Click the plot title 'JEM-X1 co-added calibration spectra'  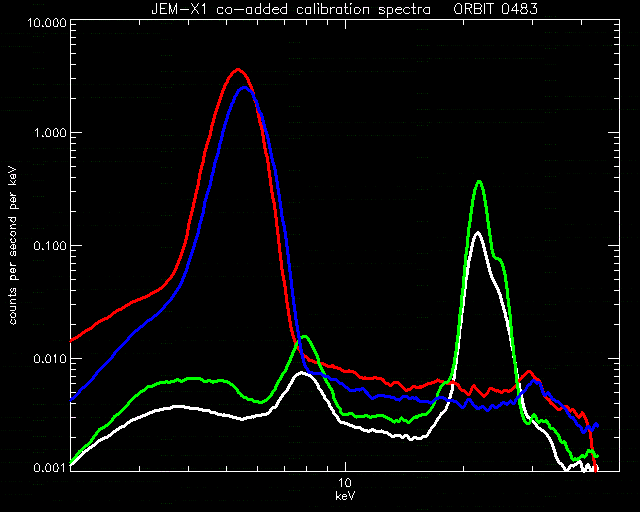coord(291,9)
